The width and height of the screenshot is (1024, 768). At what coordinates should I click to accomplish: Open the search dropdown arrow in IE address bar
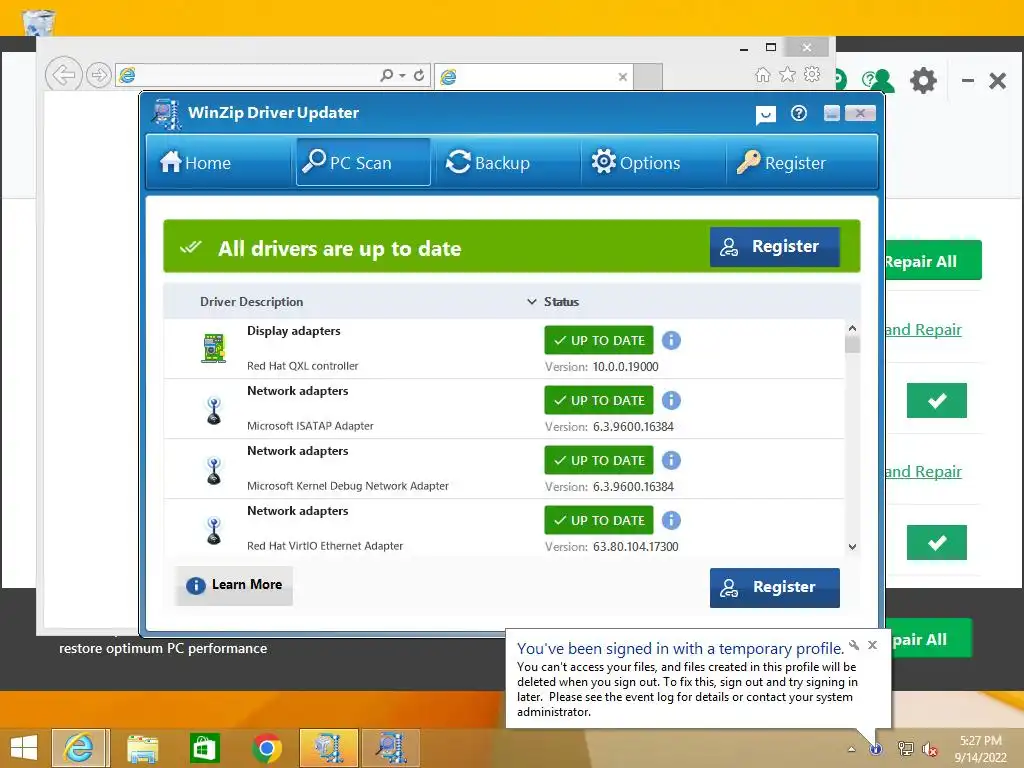click(x=402, y=76)
